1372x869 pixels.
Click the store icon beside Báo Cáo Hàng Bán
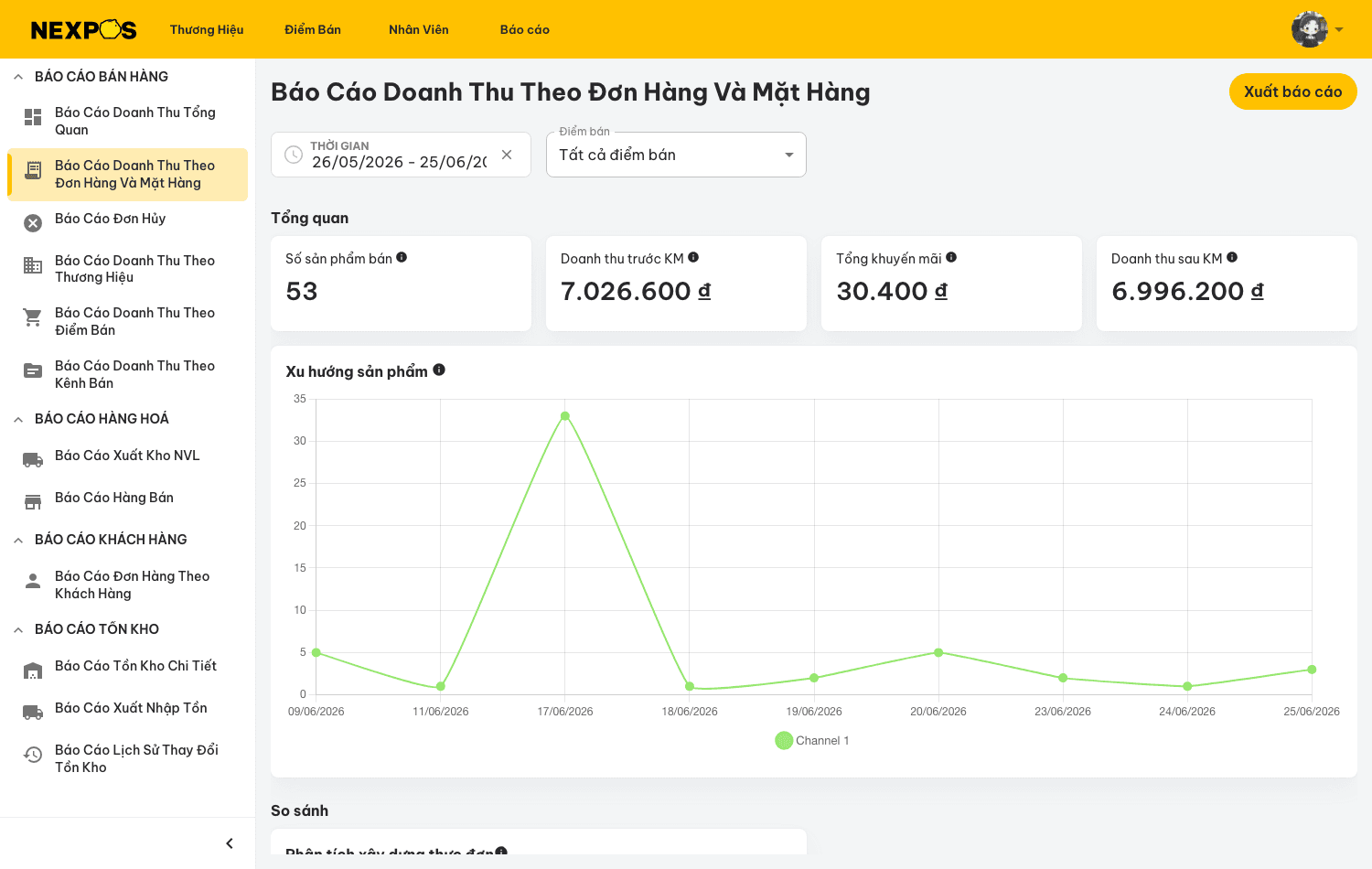pos(33,502)
